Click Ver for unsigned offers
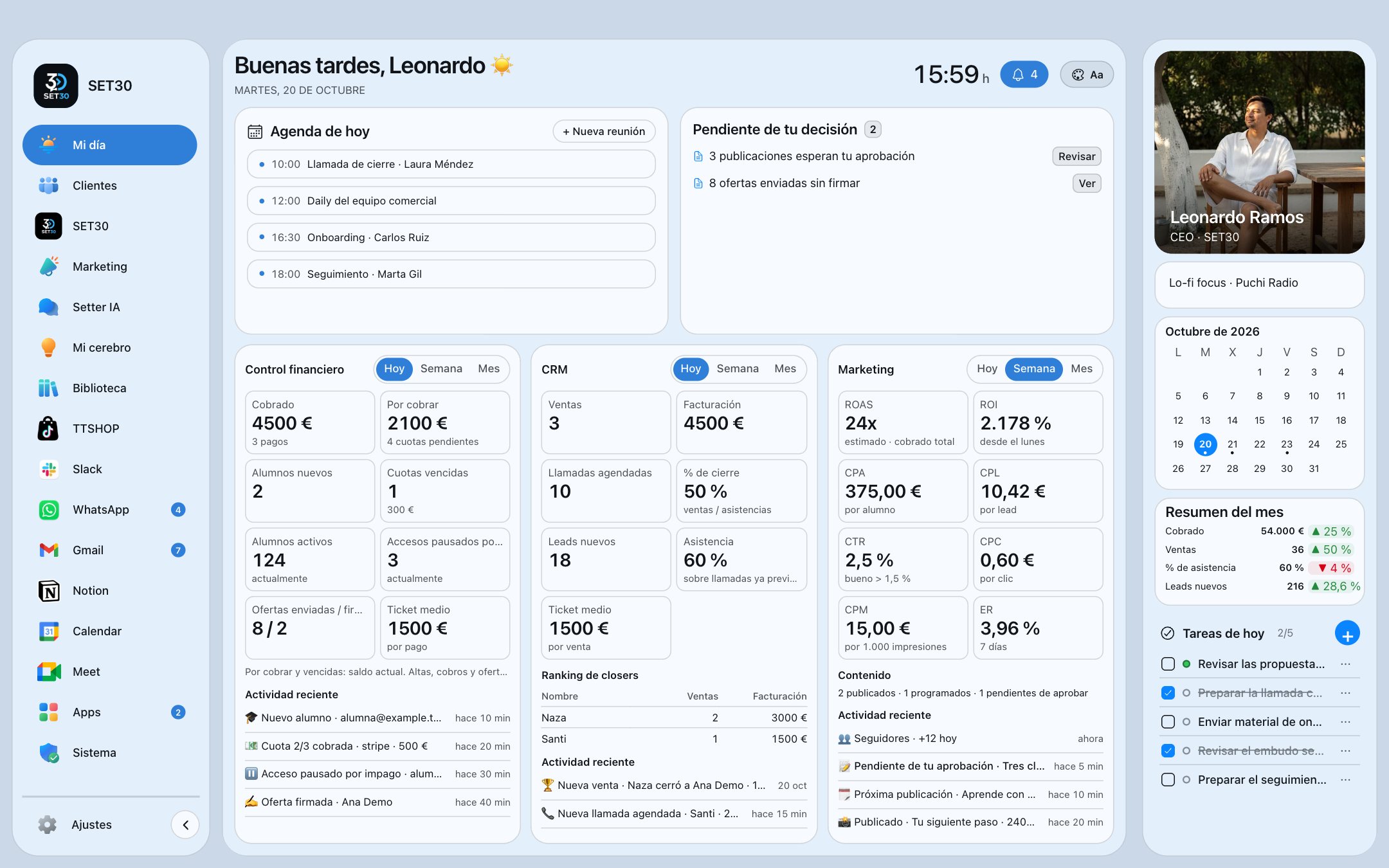 (1087, 183)
